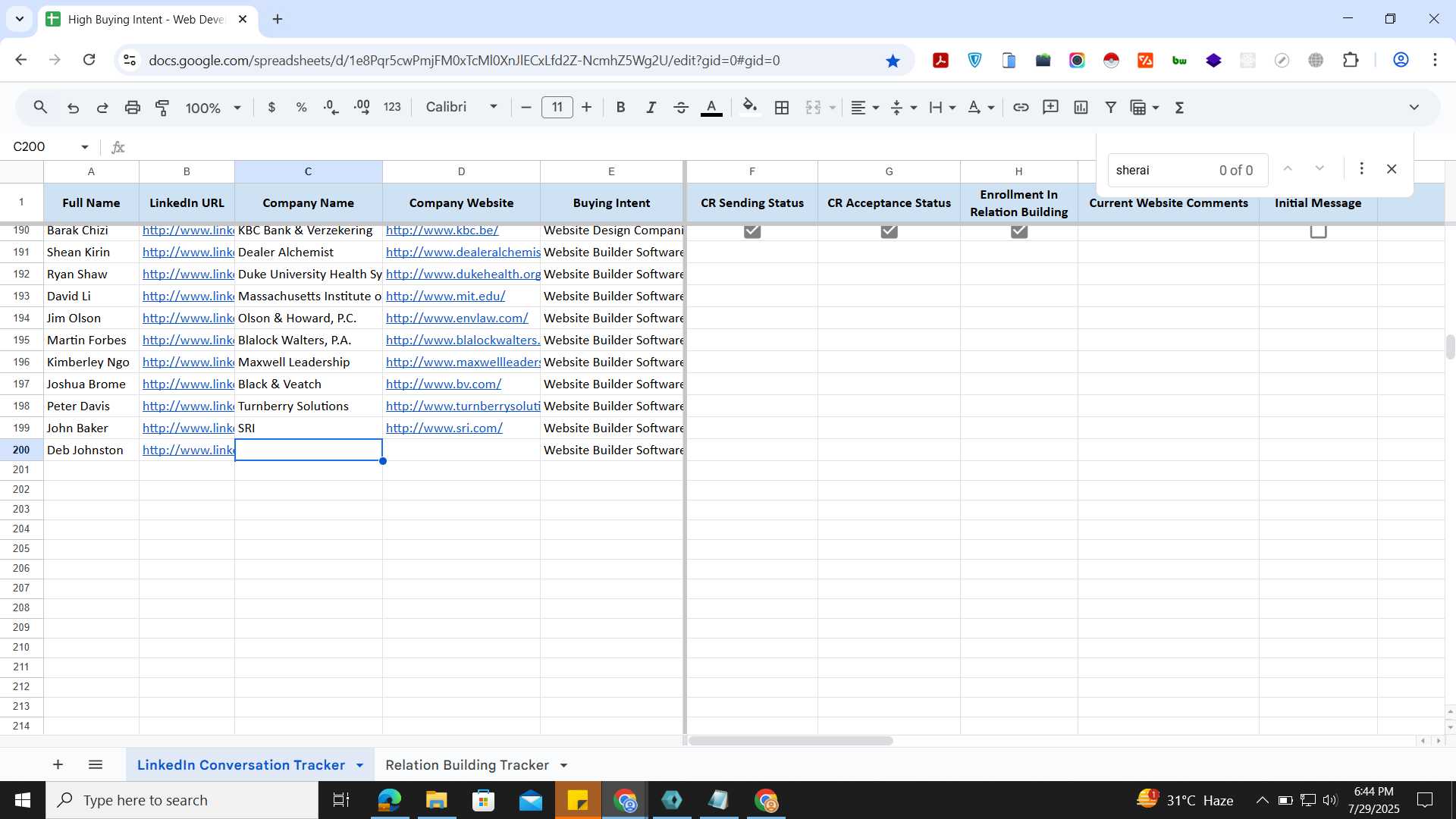Click the Insert comment icon
Image resolution: width=1456 pixels, height=819 pixels.
click(x=1050, y=108)
